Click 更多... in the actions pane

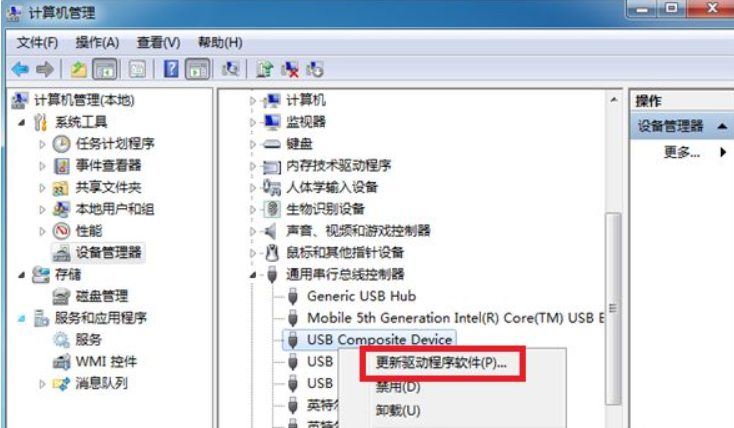pos(682,153)
